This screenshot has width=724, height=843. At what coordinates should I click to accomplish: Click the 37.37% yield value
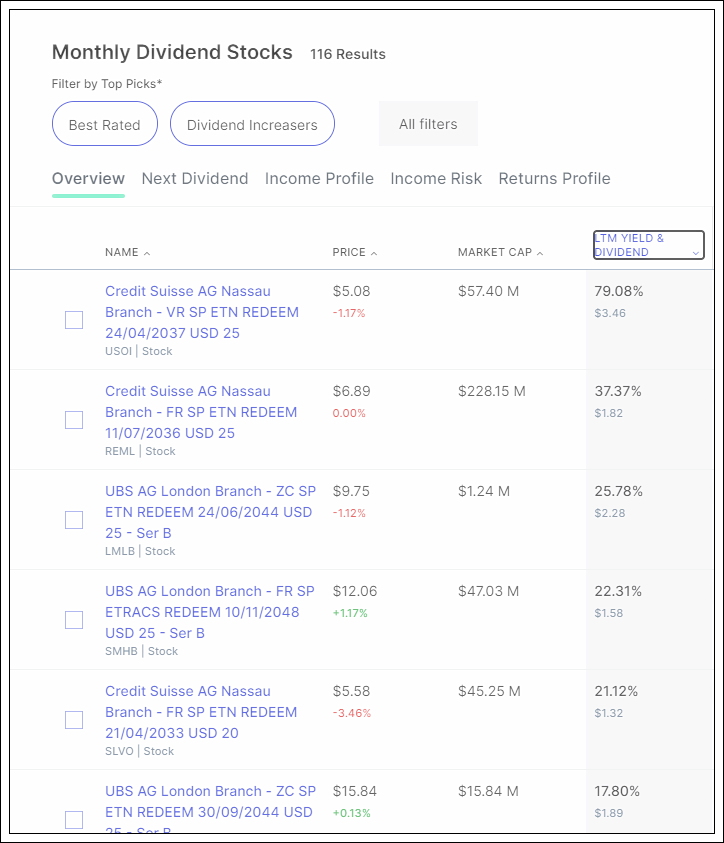point(618,391)
